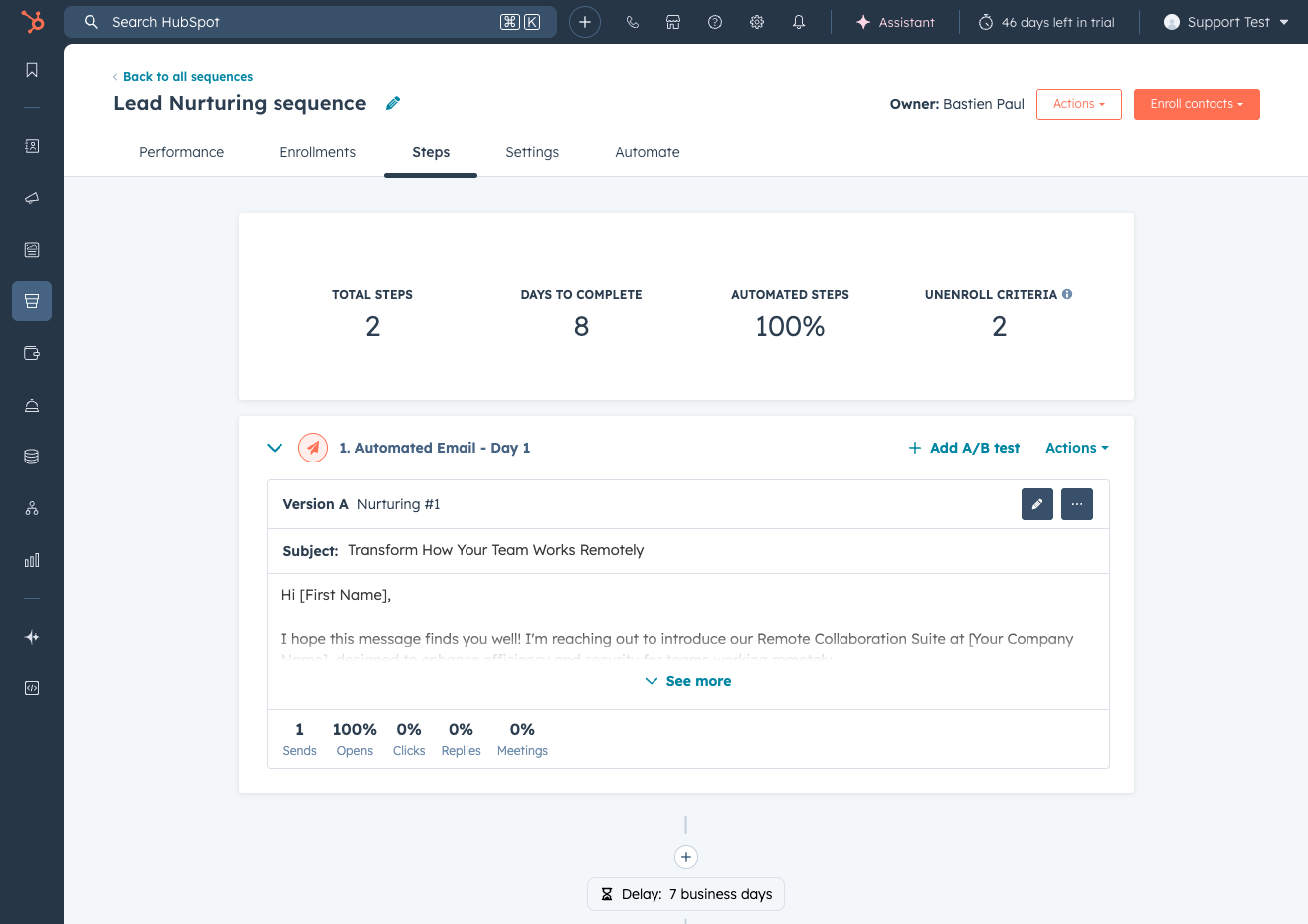The height and width of the screenshot is (924, 1308).
Task: Click the Days to Complete value
Action: (x=582, y=326)
